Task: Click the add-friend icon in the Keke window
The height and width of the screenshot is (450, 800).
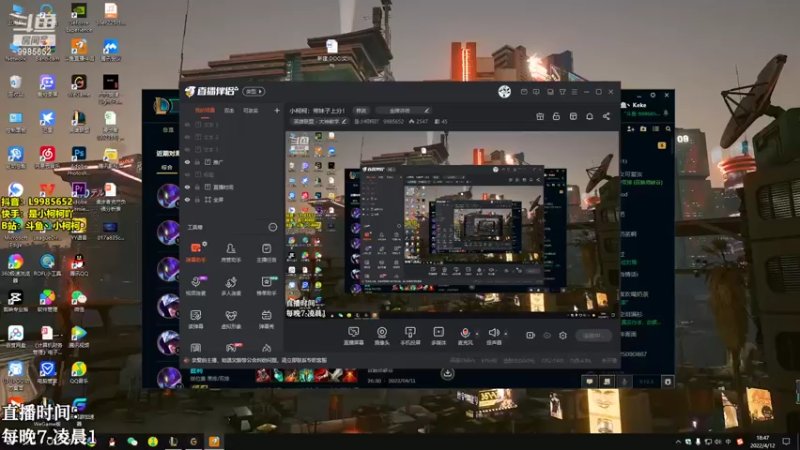Action: pyautogui.click(x=631, y=129)
